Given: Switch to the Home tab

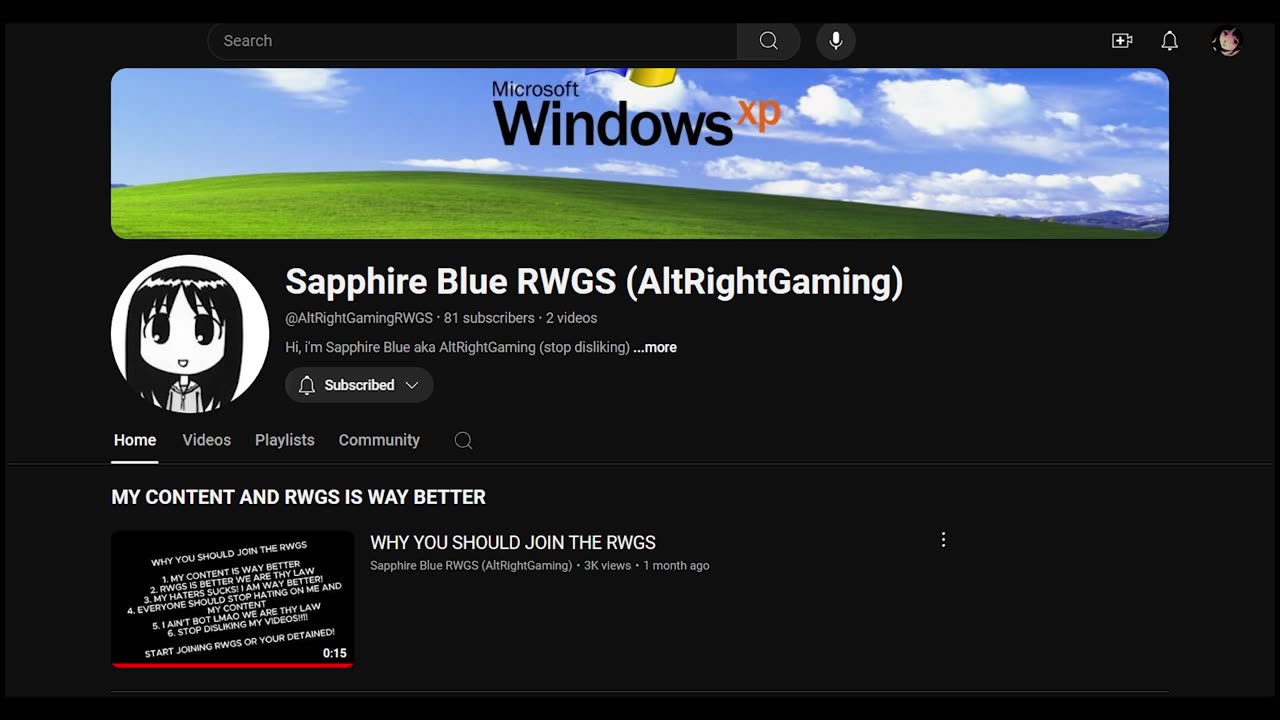Looking at the screenshot, I should coord(135,440).
